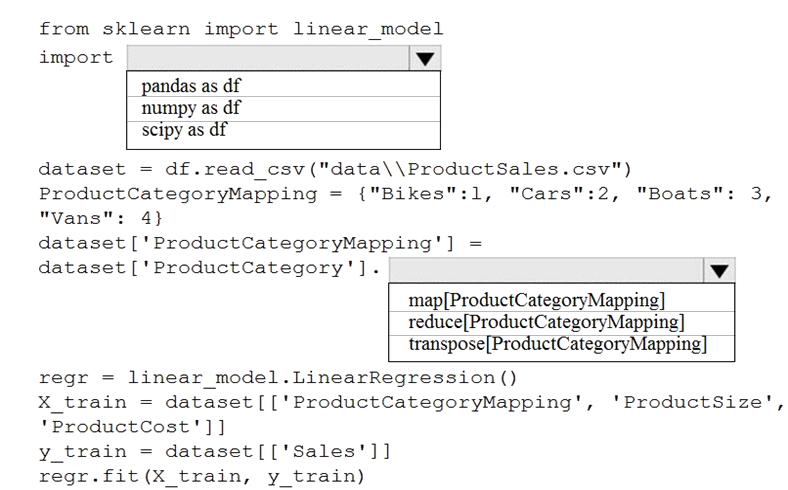This screenshot has height=490, width=788.
Task: Click the empty import selection field
Action: click(268, 58)
